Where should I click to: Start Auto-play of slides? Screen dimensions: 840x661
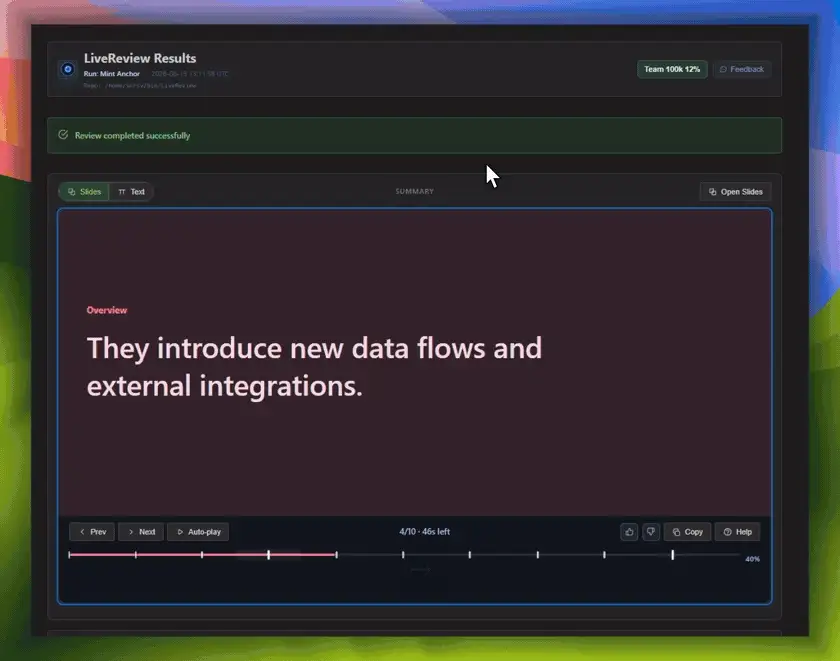[x=198, y=532]
